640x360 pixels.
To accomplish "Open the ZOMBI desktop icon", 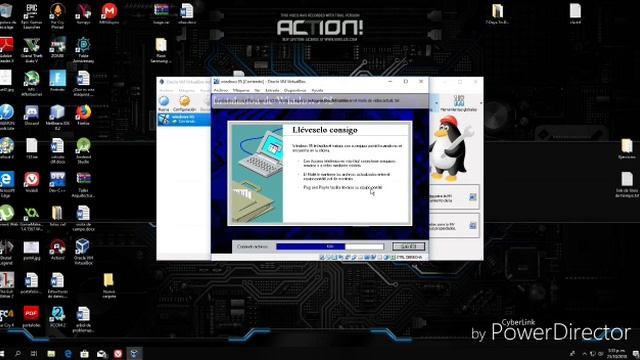I will pyautogui.click(x=58, y=47).
